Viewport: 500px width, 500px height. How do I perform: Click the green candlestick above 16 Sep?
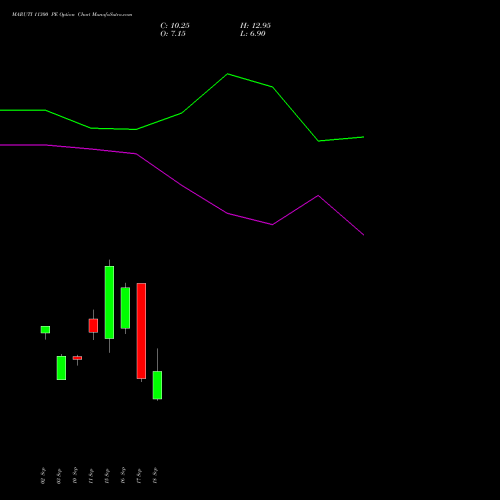click(x=125, y=308)
